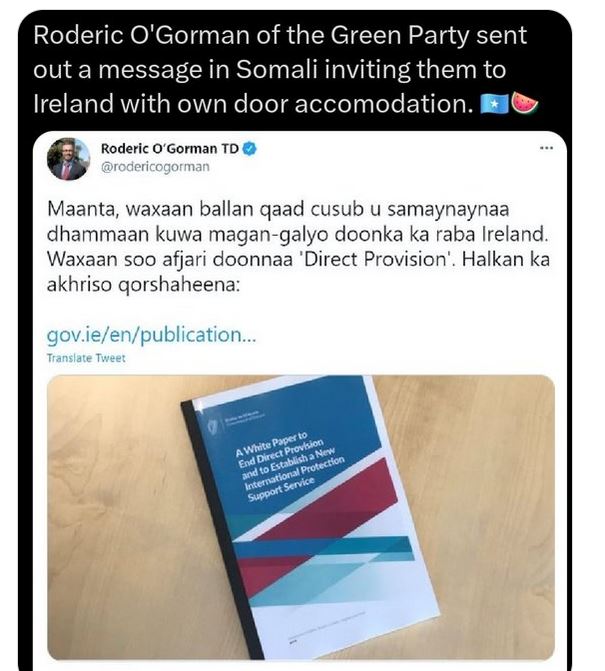Click the watermelon emoji in caption
Screen dimensions: 605x671
pyautogui.click(x=525, y=103)
